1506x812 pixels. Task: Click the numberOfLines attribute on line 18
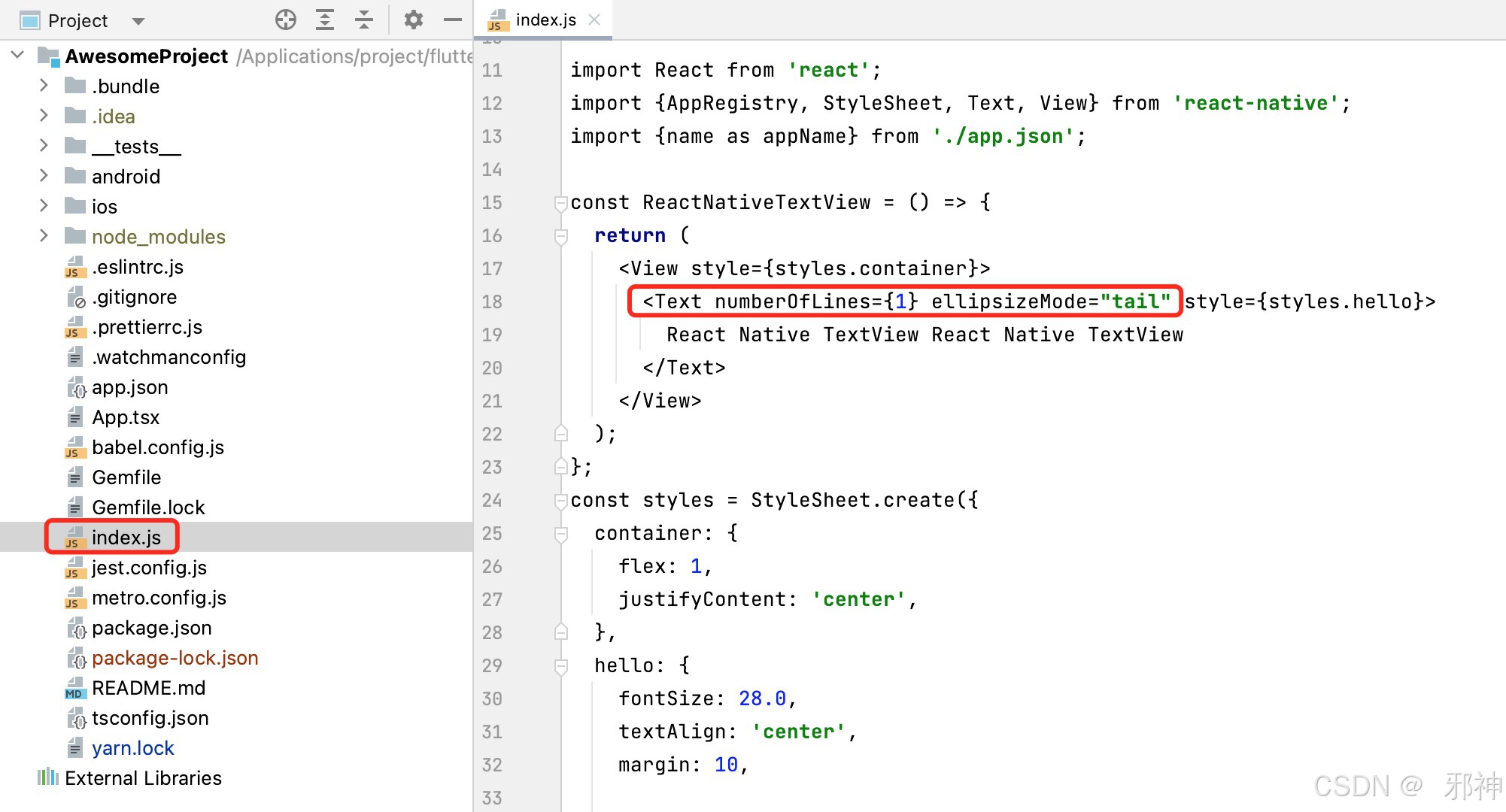click(816, 301)
